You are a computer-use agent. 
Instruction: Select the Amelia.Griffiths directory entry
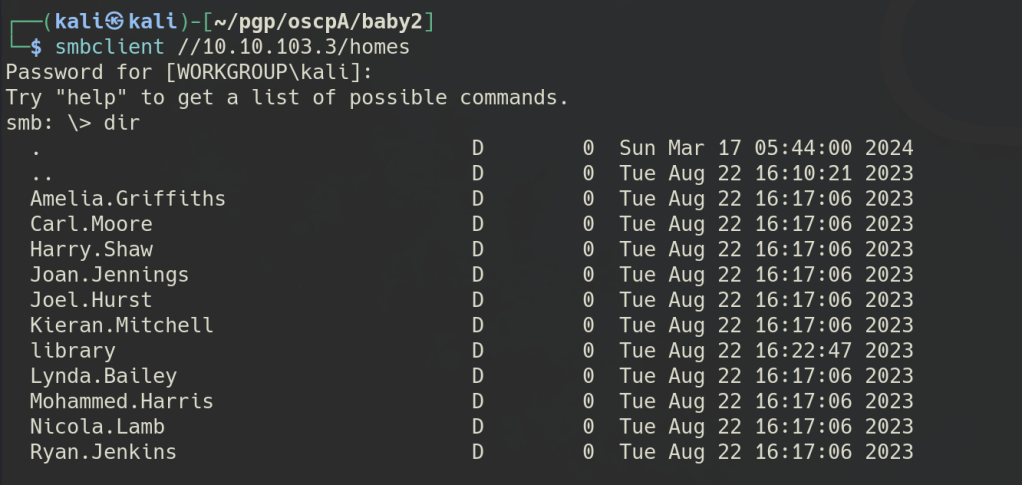pos(127,199)
